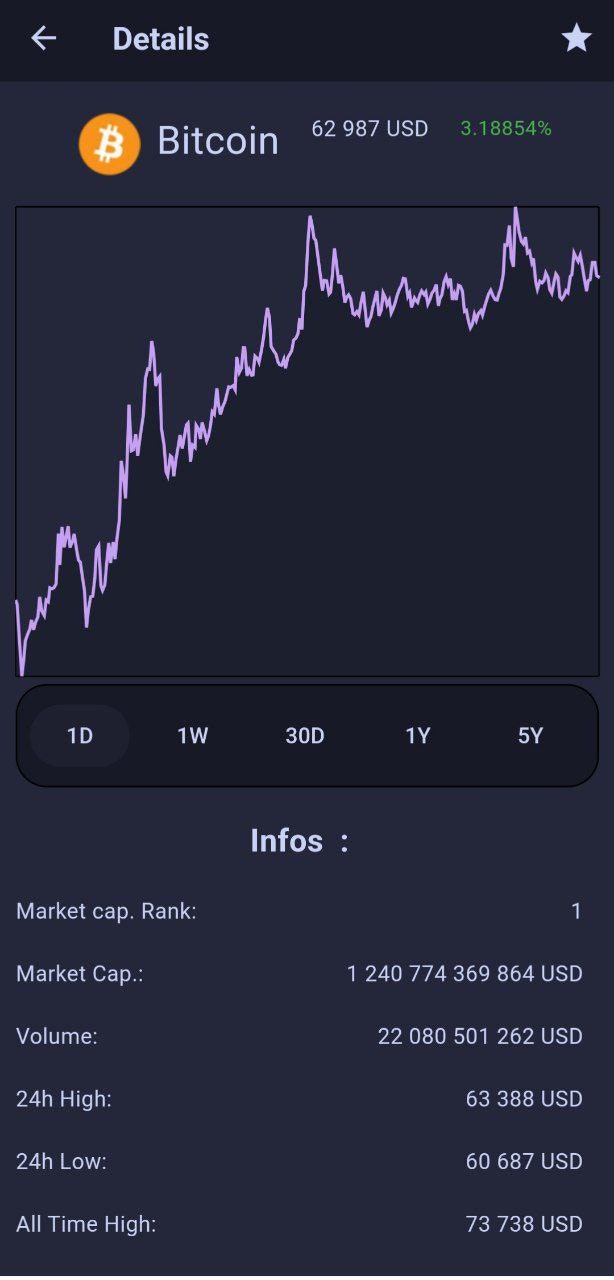The height and width of the screenshot is (1280, 614).
Task: Select the Market cap. Rank row
Action: 106,911
